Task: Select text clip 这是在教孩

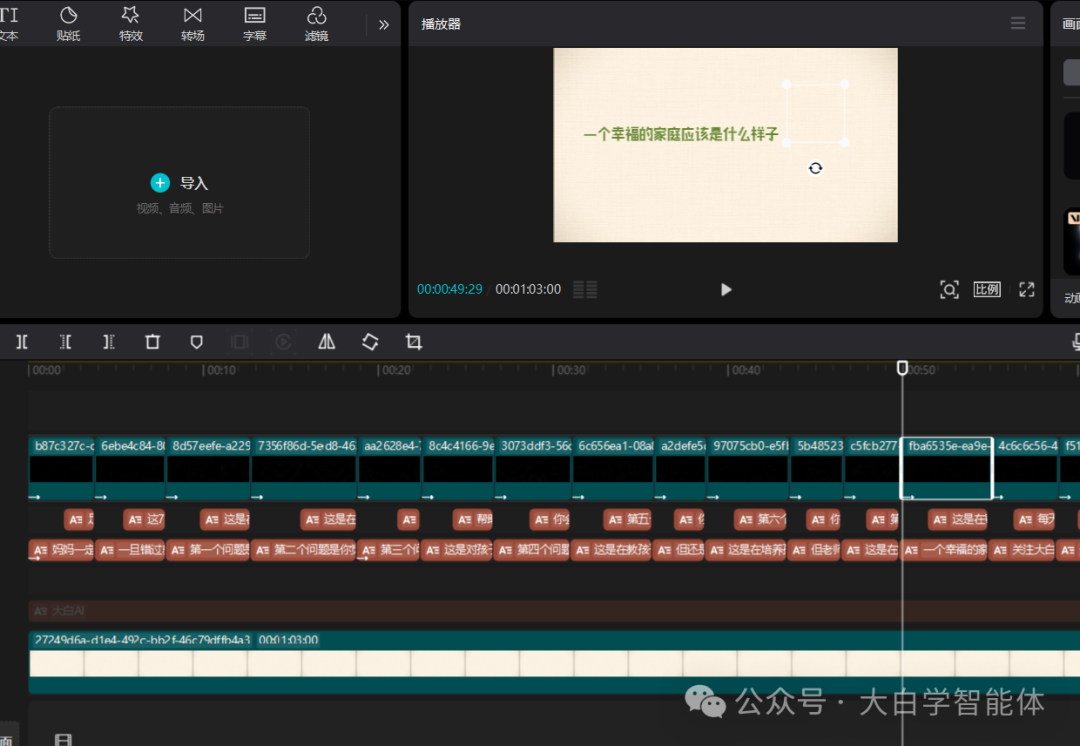Action: (x=611, y=550)
